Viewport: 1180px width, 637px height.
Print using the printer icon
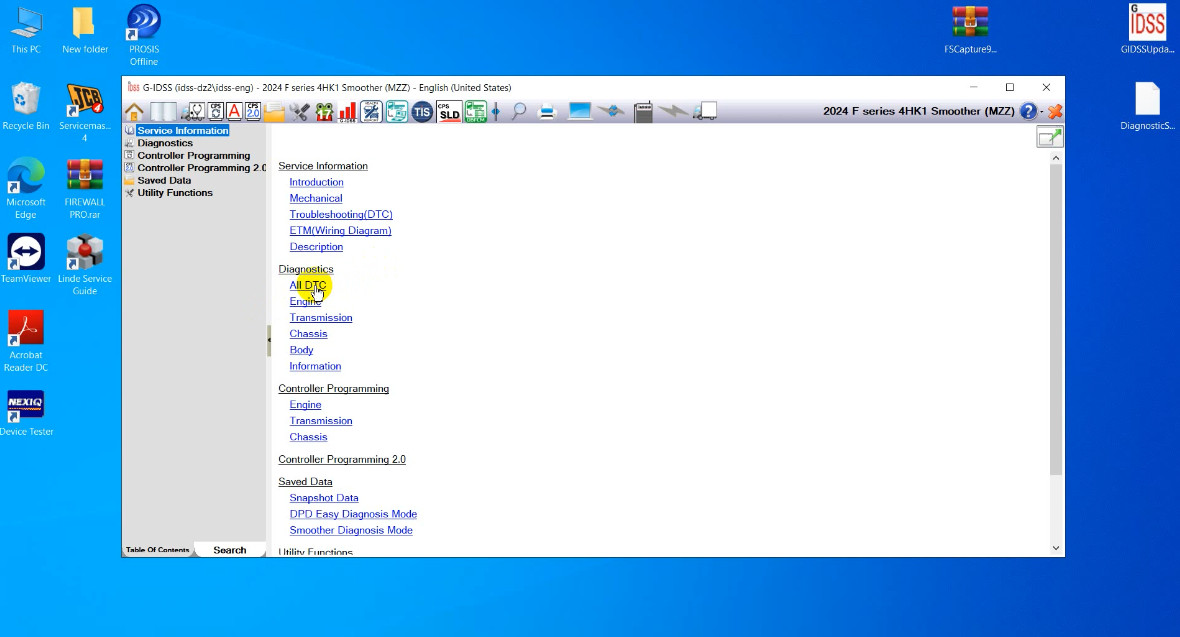pyautogui.click(x=547, y=111)
